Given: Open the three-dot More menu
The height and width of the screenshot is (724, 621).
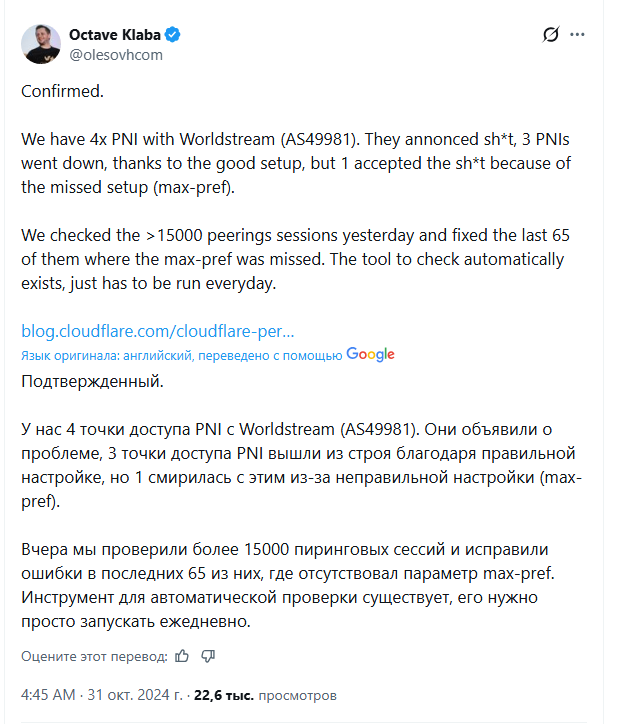Looking at the screenshot, I should [x=577, y=35].
